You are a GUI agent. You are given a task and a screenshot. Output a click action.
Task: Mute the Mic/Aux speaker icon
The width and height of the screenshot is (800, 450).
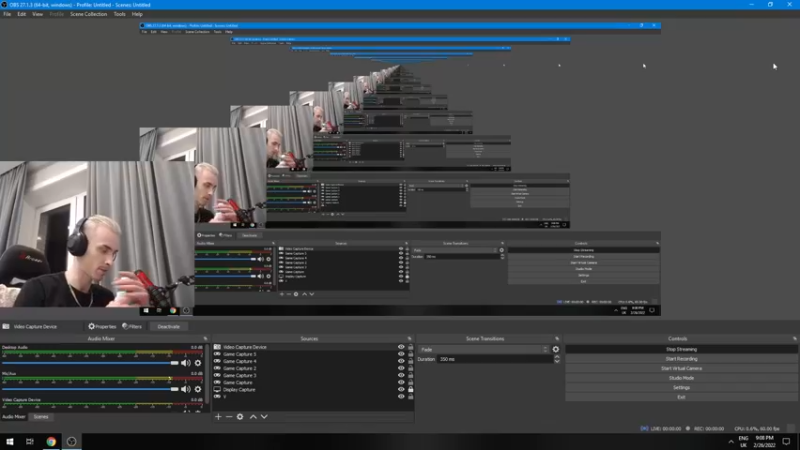tap(185, 389)
